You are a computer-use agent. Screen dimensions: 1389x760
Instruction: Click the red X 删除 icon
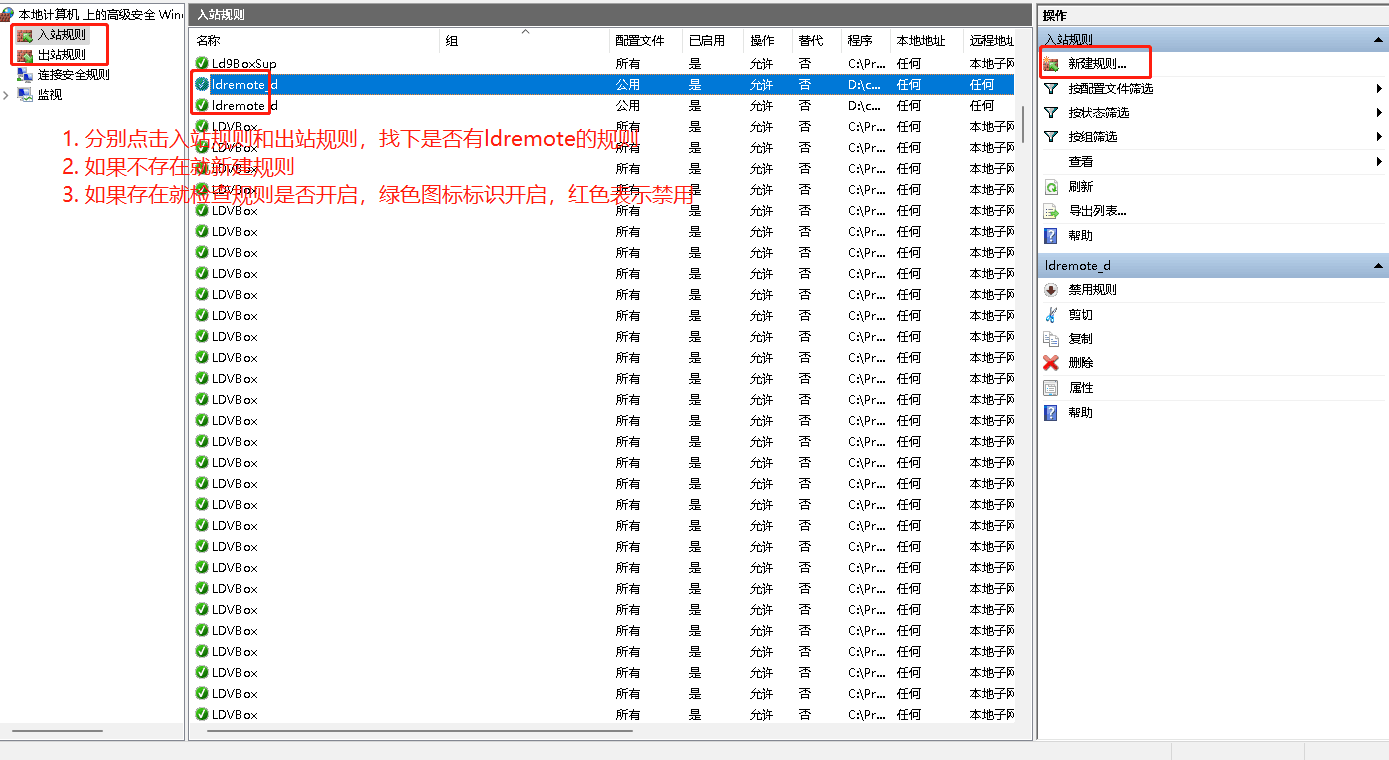point(1051,363)
